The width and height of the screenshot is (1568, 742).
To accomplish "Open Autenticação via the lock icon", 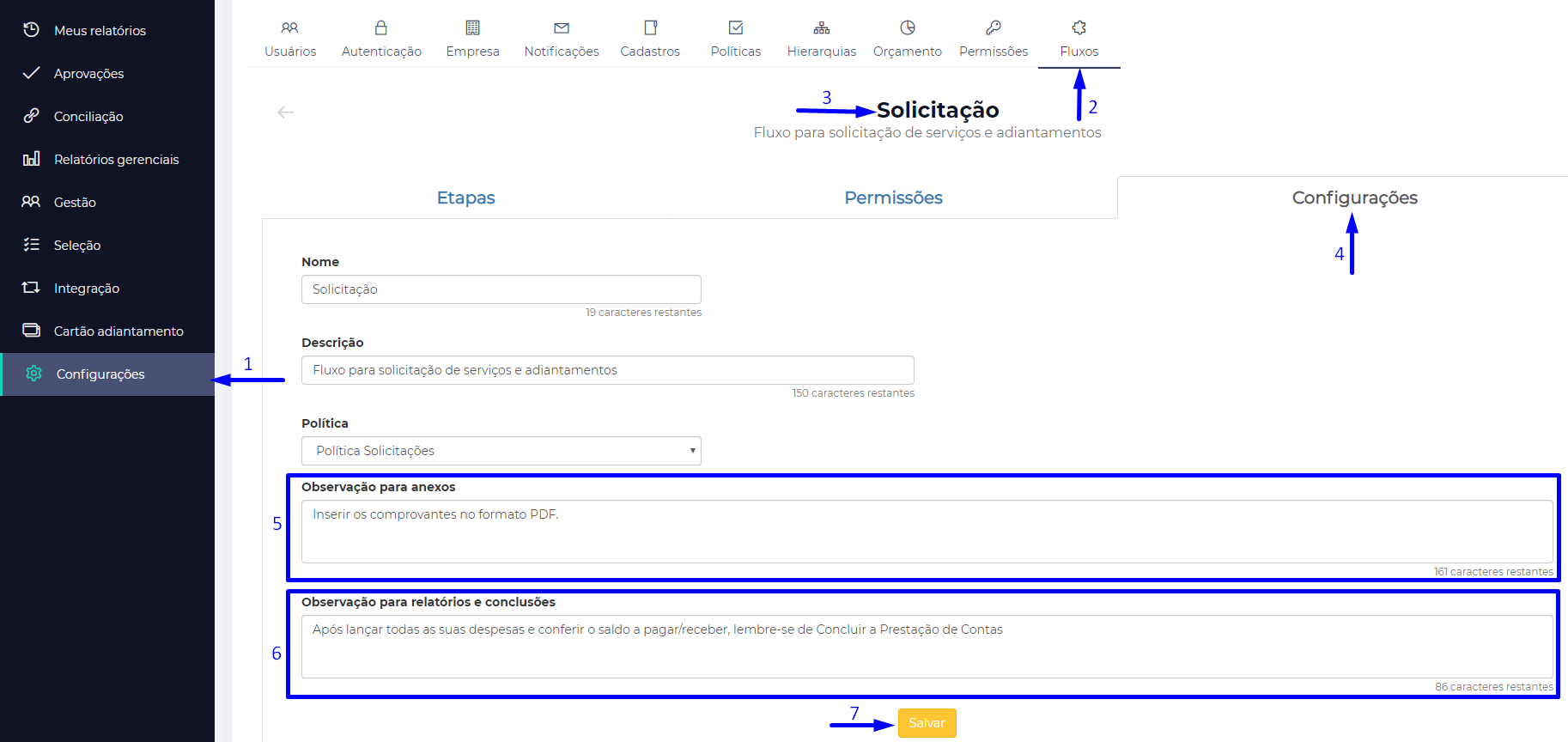I will click(381, 28).
